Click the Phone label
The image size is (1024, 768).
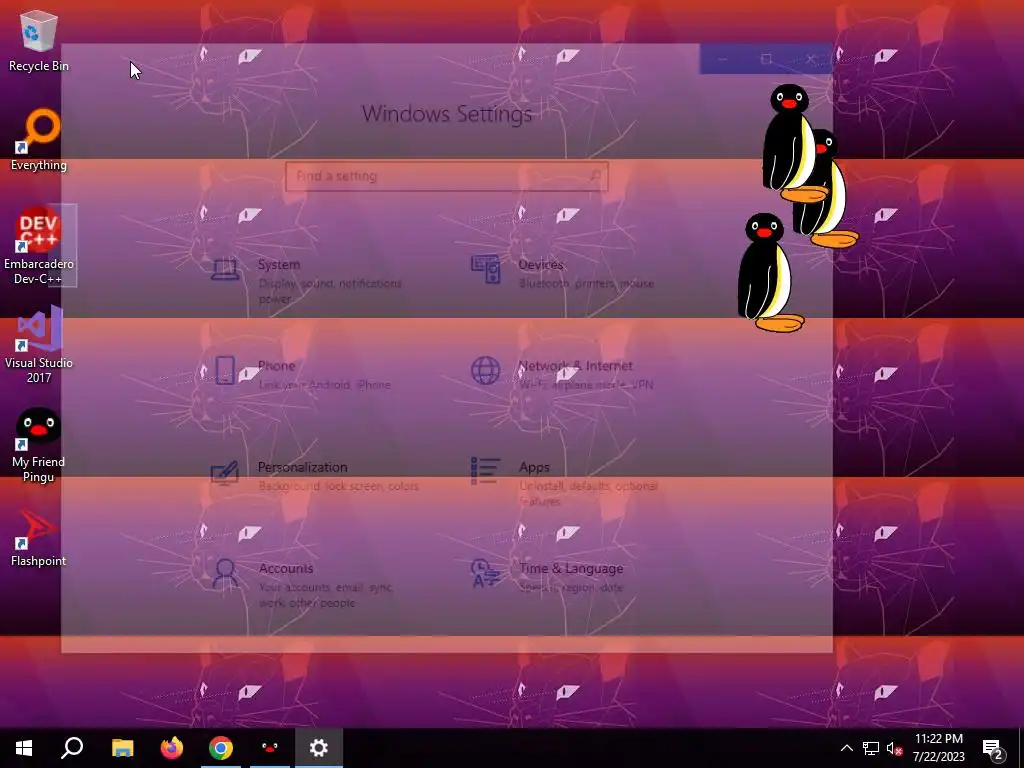276,366
